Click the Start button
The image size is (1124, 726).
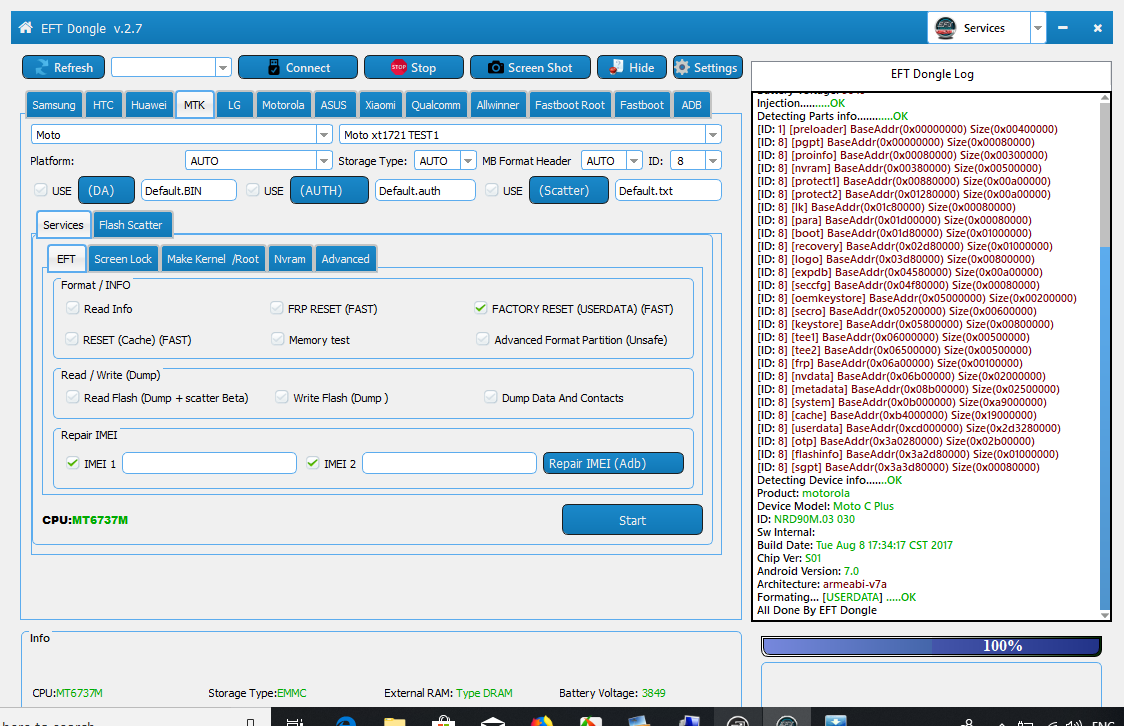tap(632, 520)
